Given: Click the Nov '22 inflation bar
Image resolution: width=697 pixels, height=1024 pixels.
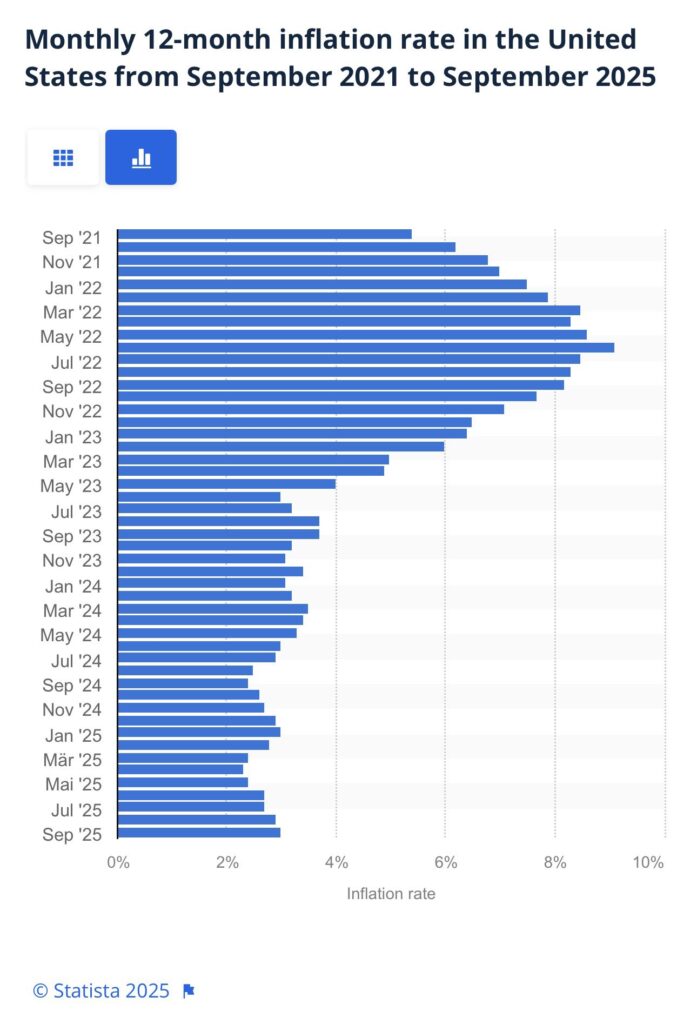Looking at the screenshot, I should click(x=310, y=409).
